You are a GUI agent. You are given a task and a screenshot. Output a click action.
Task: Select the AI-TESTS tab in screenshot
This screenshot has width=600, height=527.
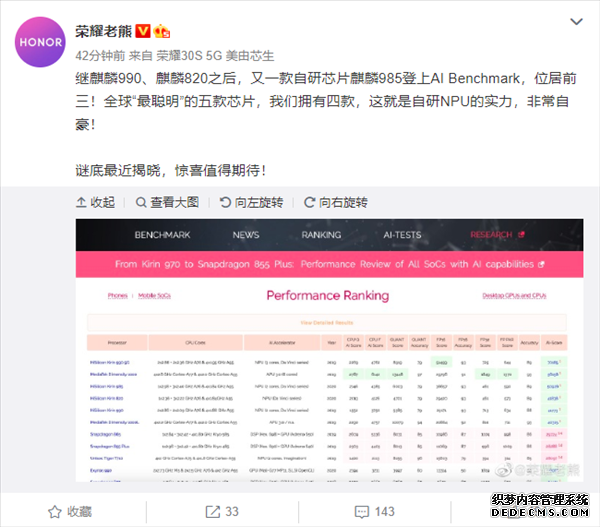(x=402, y=235)
